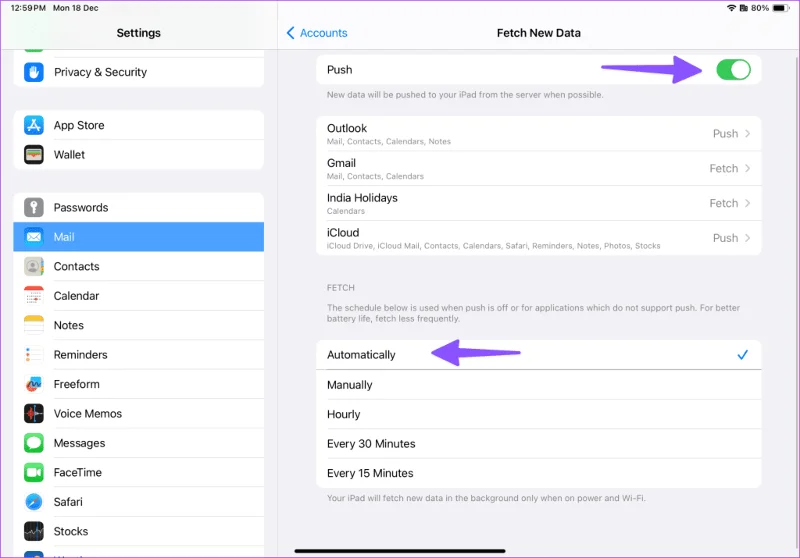Tap the Stocks chart icon

[34, 531]
